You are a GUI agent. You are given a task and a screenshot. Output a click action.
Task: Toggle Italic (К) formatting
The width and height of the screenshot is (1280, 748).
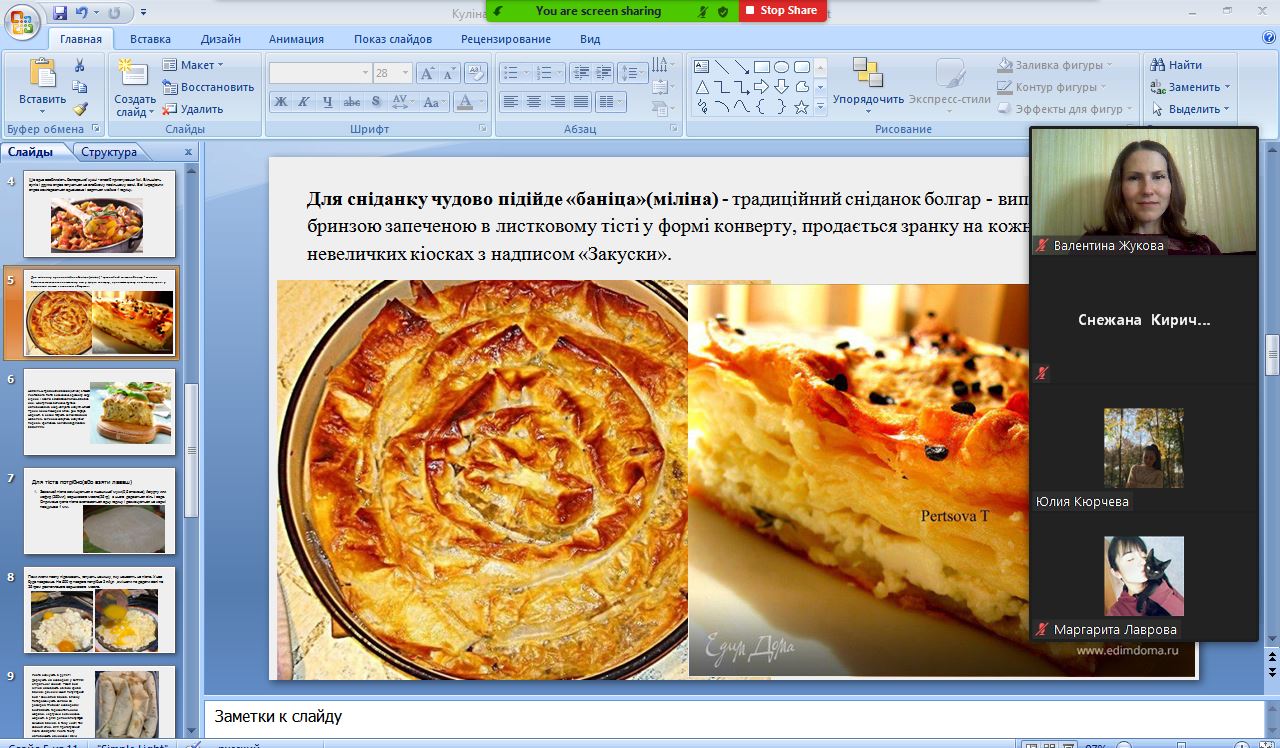coord(305,101)
